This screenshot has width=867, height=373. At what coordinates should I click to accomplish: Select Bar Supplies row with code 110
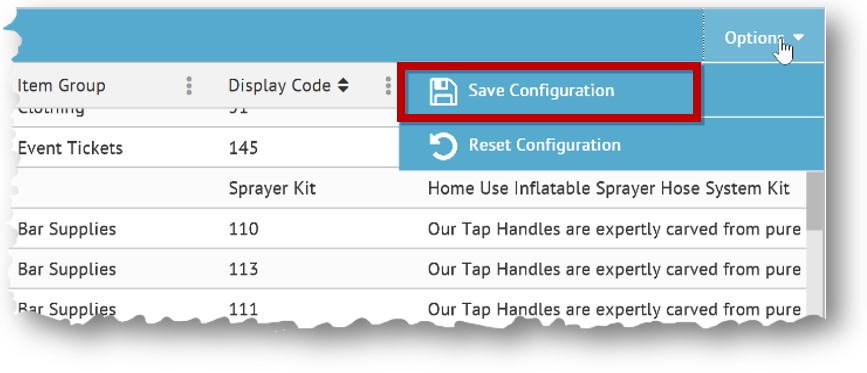[x=408, y=229]
